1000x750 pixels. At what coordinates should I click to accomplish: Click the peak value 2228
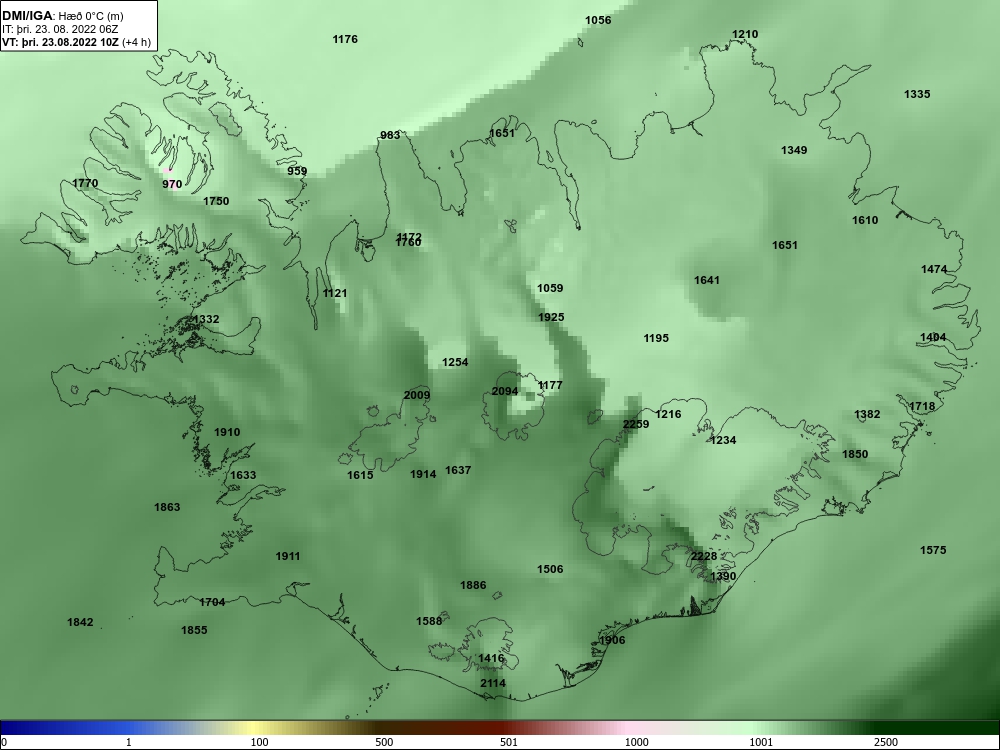coord(704,557)
